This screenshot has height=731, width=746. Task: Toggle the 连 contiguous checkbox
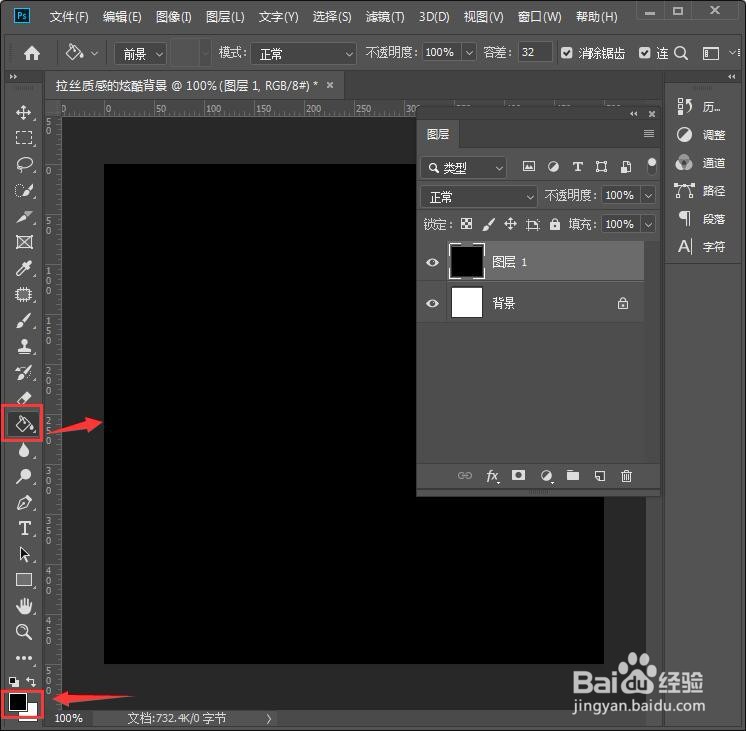point(644,52)
